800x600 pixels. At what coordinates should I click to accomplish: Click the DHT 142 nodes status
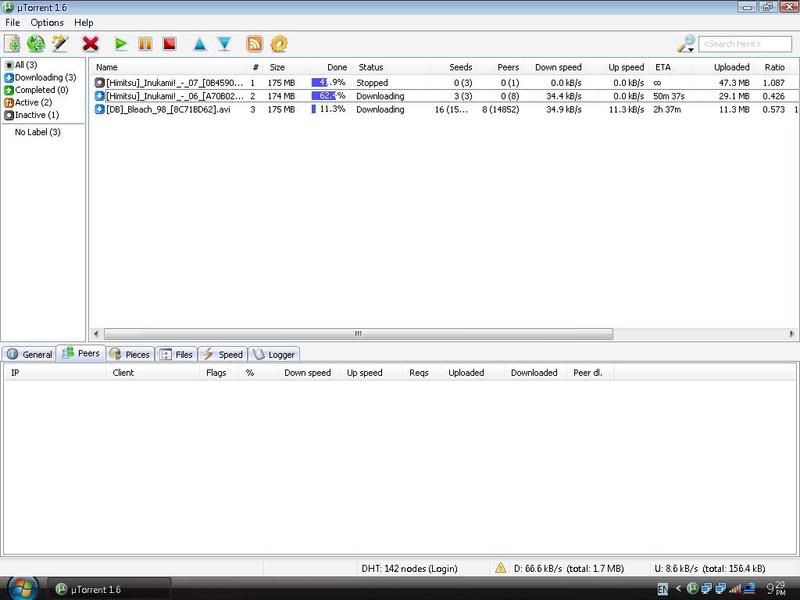pyautogui.click(x=409, y=568)
